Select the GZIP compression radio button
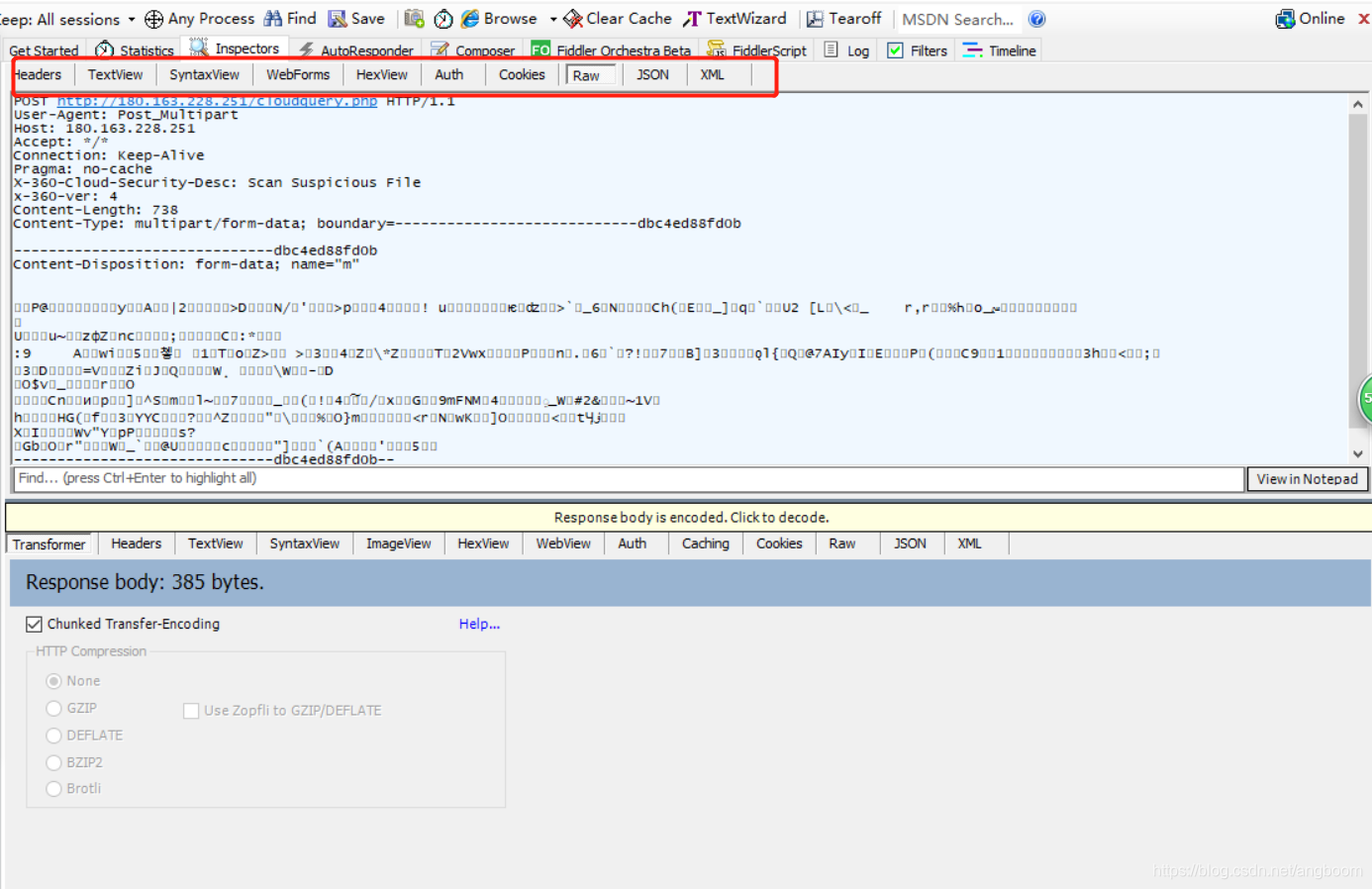 [54, 708]
